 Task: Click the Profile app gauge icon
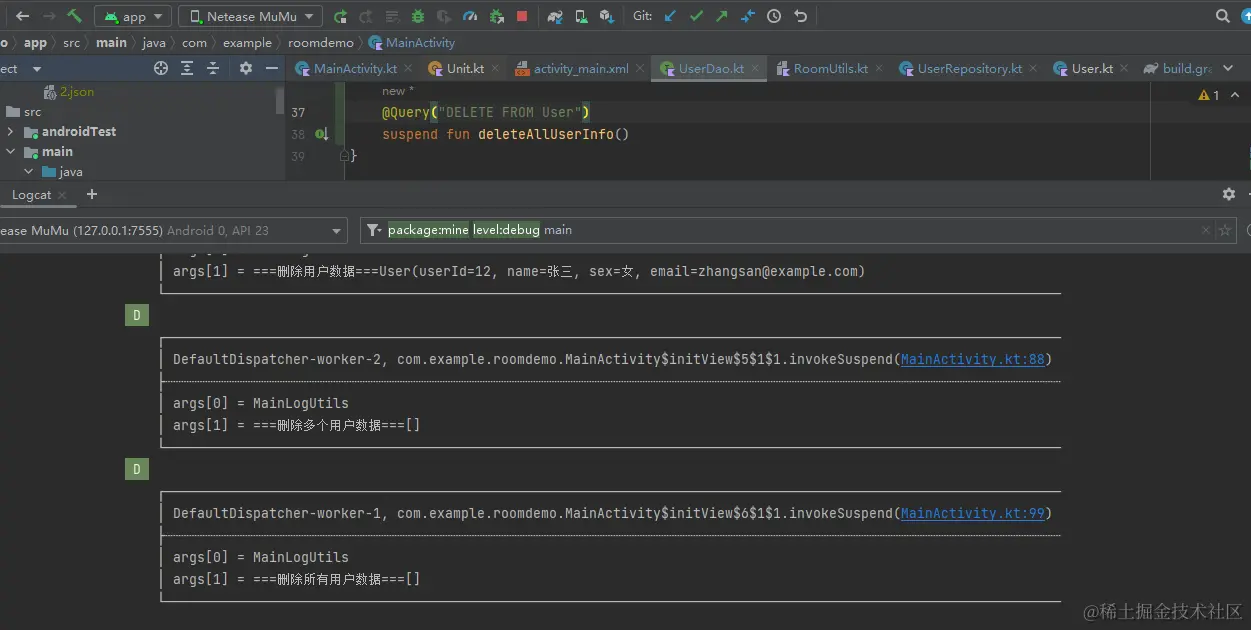[470, 16]
